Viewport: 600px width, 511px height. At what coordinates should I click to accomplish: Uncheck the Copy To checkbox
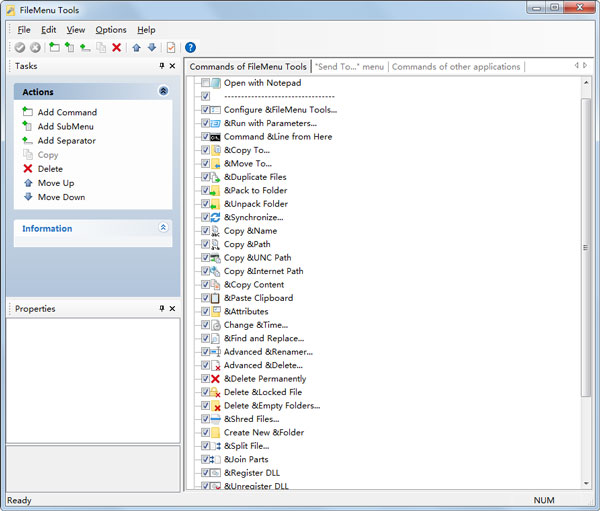tap(205, 150)
